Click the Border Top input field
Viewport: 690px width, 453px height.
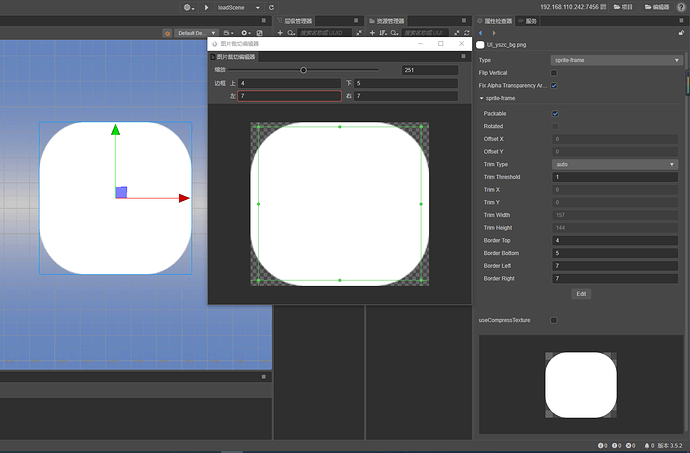pyautogui.click(x=615, y=240)
